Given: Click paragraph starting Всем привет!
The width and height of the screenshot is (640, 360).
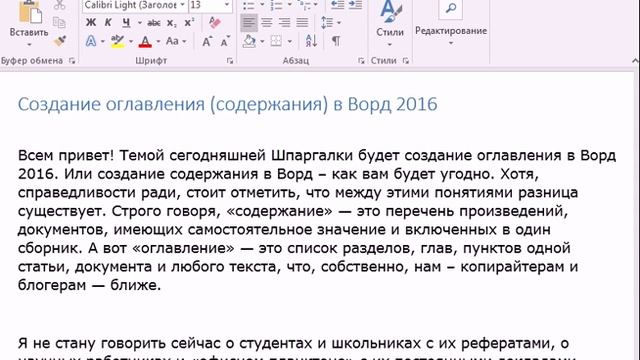Looking at the screenshot, I should tap(317, 220).
